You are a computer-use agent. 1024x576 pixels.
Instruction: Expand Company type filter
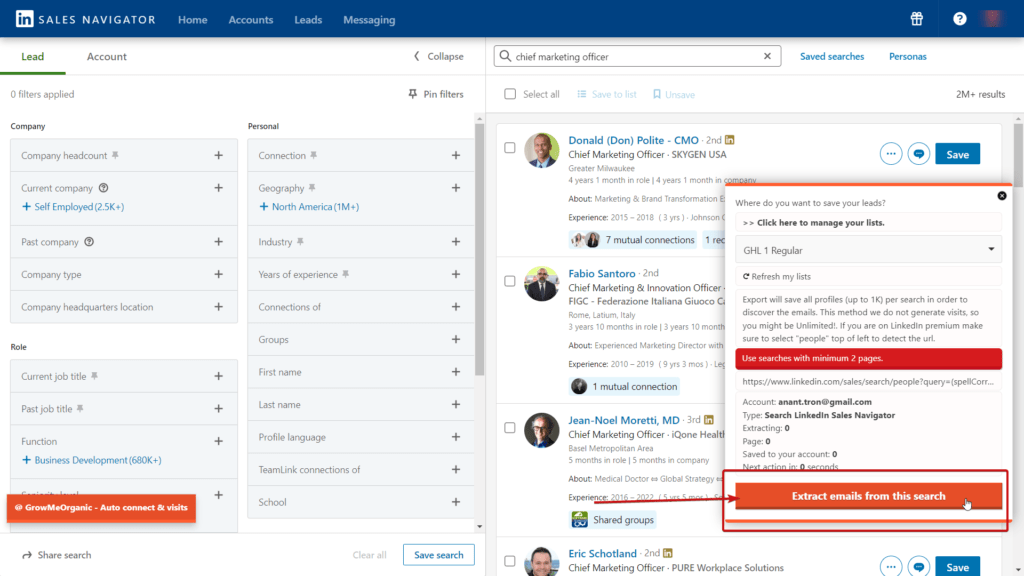[218, 274]
